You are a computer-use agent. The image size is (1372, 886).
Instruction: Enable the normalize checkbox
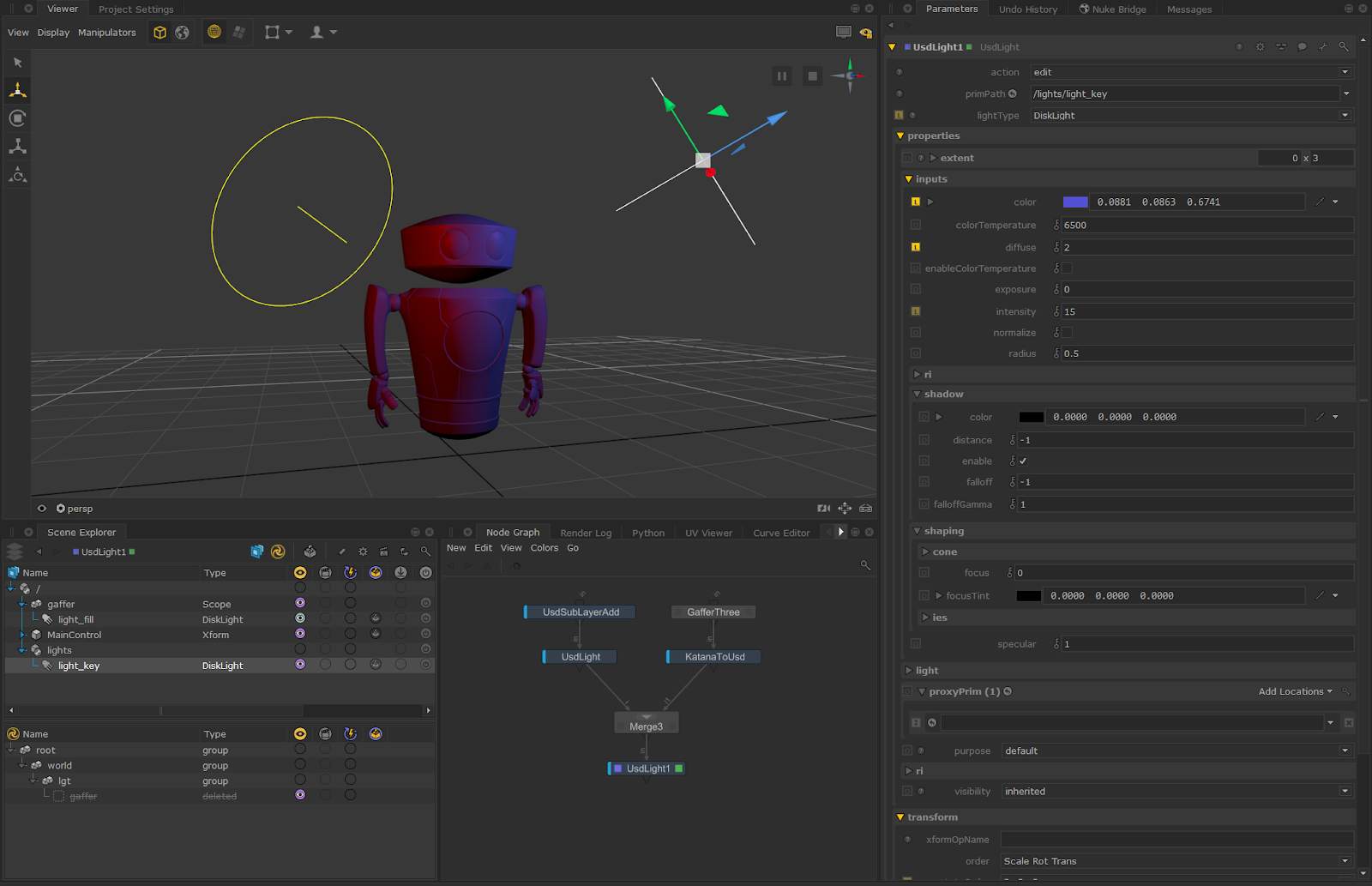pyautogui.click(x=1067, y=333)
